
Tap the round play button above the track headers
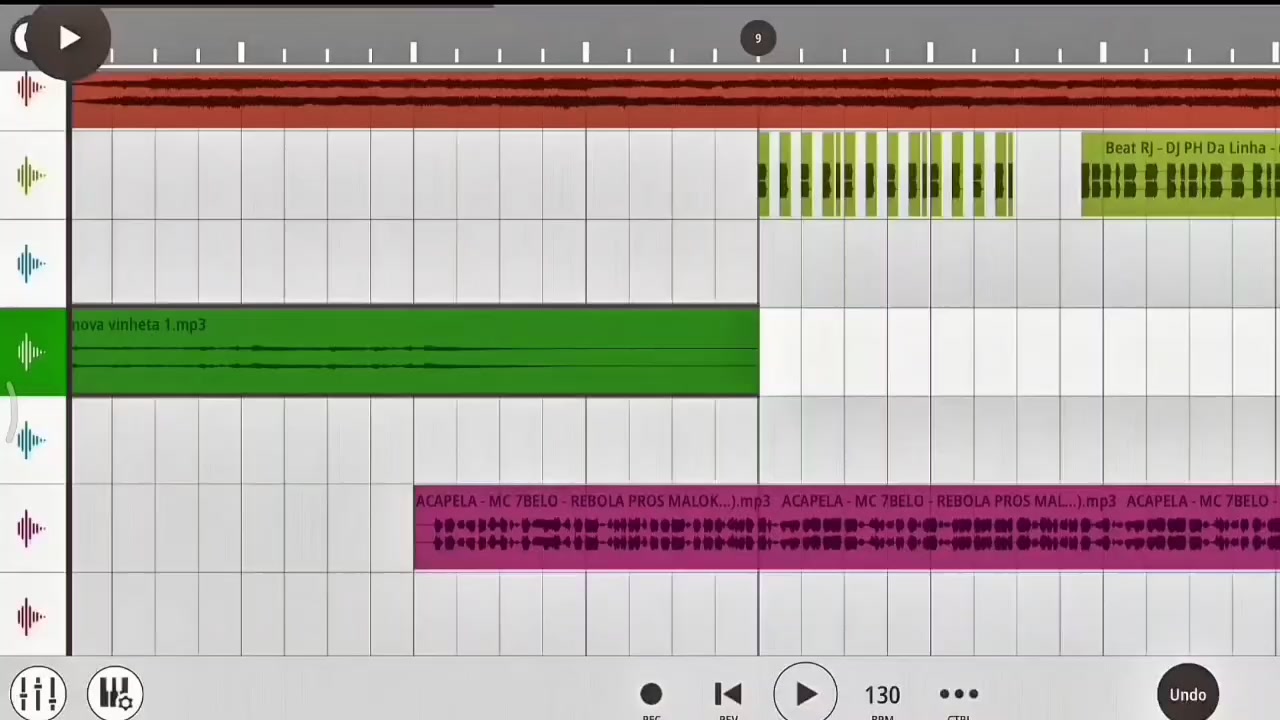[x=68, y=38]
